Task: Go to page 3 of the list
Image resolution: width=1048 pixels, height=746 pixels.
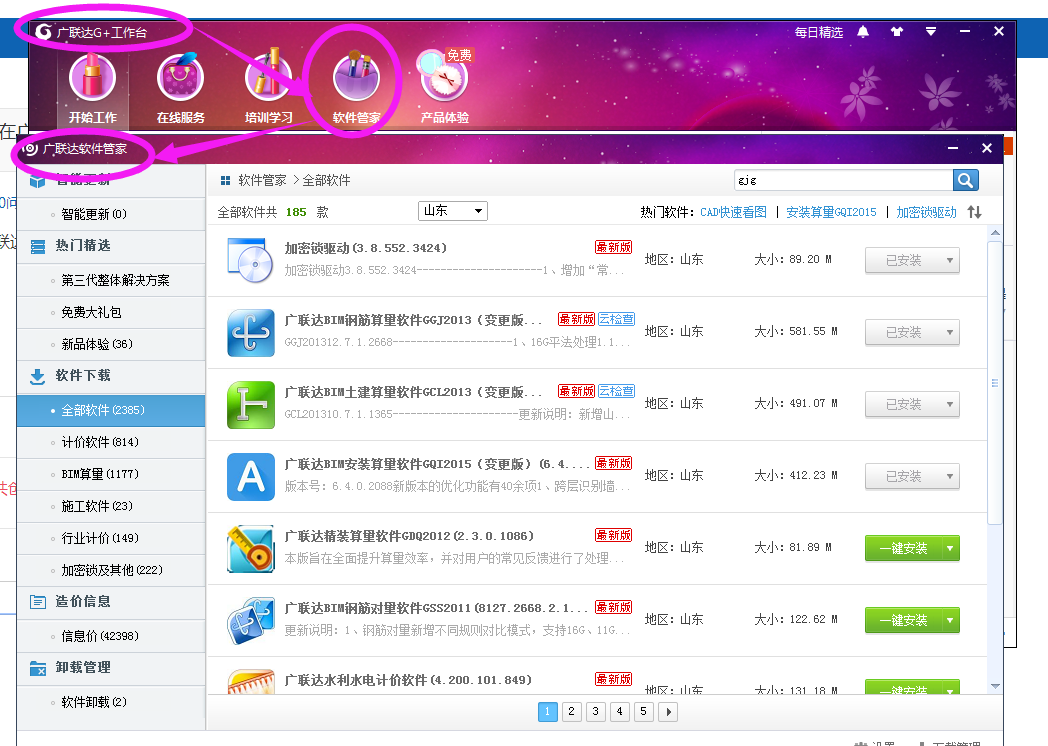Action: point(596,711)
